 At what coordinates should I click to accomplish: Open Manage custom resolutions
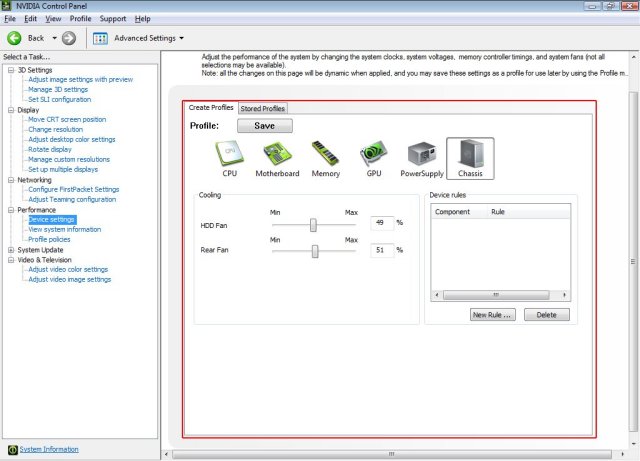click(x=69, y=159)
